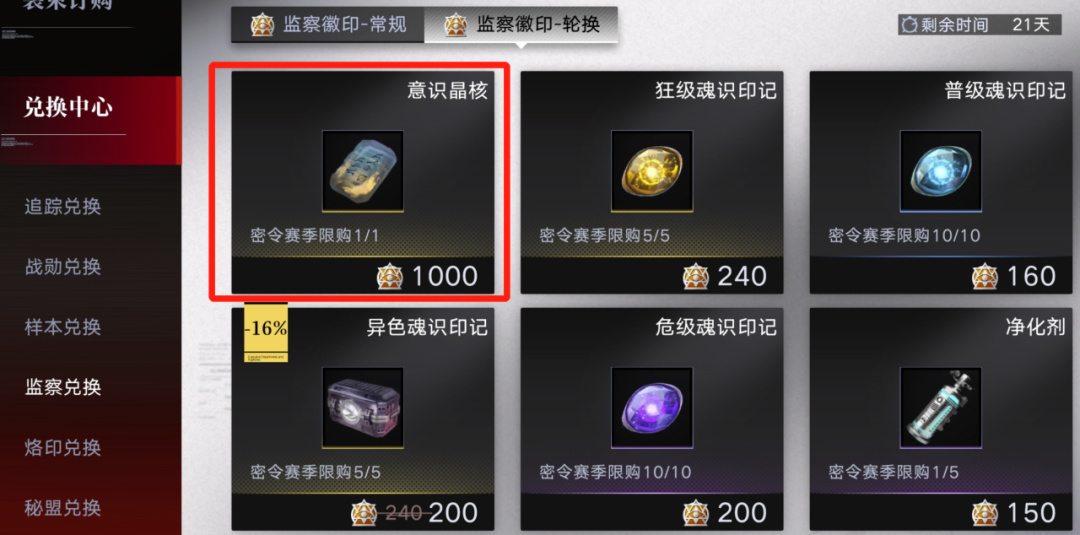The width and height of the screenshot is (1080, 535).
Task: Open 战勋兑换 in the sidebar
Action: coord(63,266)
